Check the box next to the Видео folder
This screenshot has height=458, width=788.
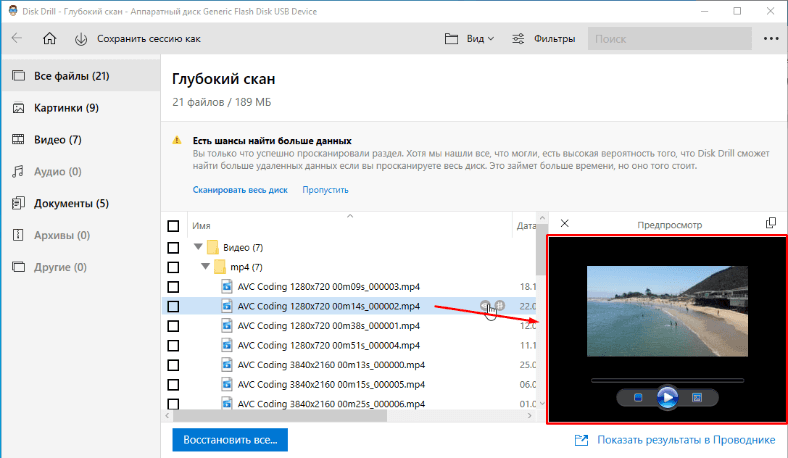(x=174, y=247)
